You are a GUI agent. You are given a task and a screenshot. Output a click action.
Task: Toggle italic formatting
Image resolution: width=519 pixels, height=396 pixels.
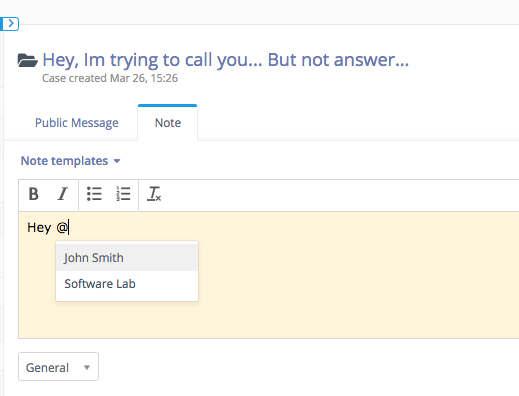click(x=62, y=194)
